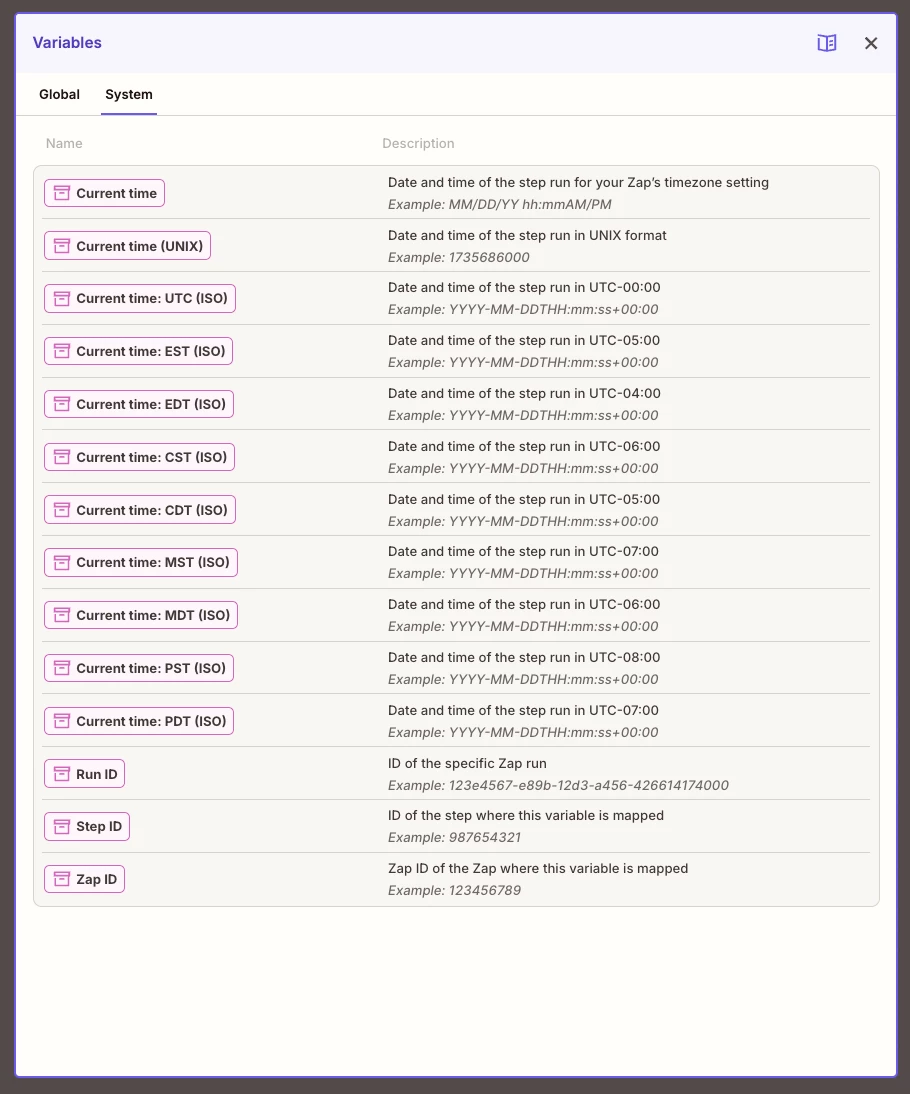Click the MST (ISO) variable icon
This screenshot has height=1094, width=910.
(x=62, y=562)
